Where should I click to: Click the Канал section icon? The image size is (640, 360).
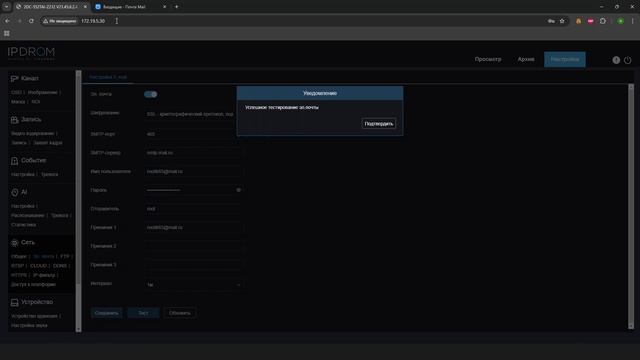click(15, 78)
